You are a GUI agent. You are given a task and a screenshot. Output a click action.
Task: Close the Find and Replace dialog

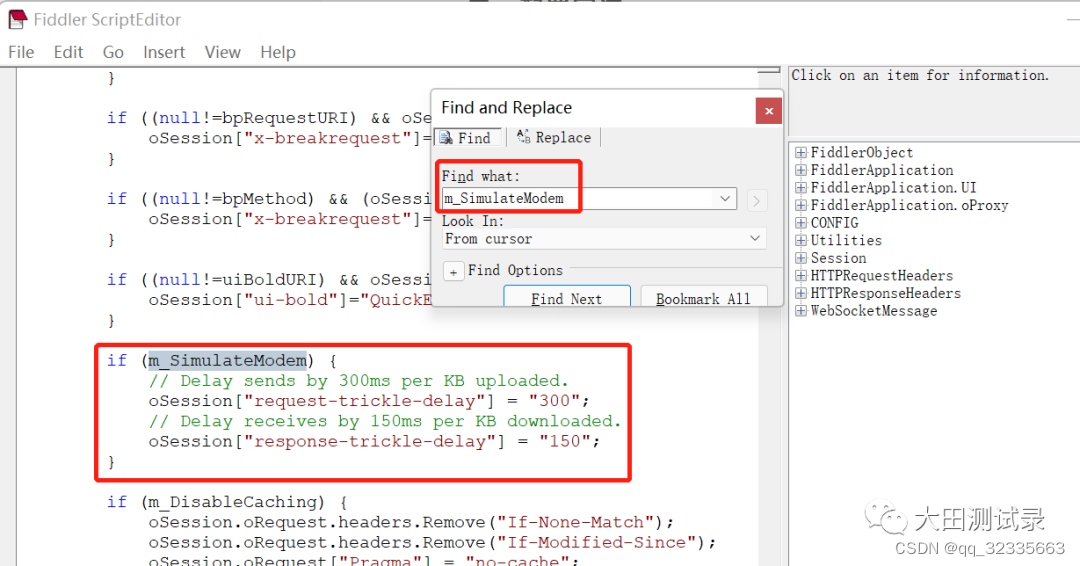tap(769, 110)
